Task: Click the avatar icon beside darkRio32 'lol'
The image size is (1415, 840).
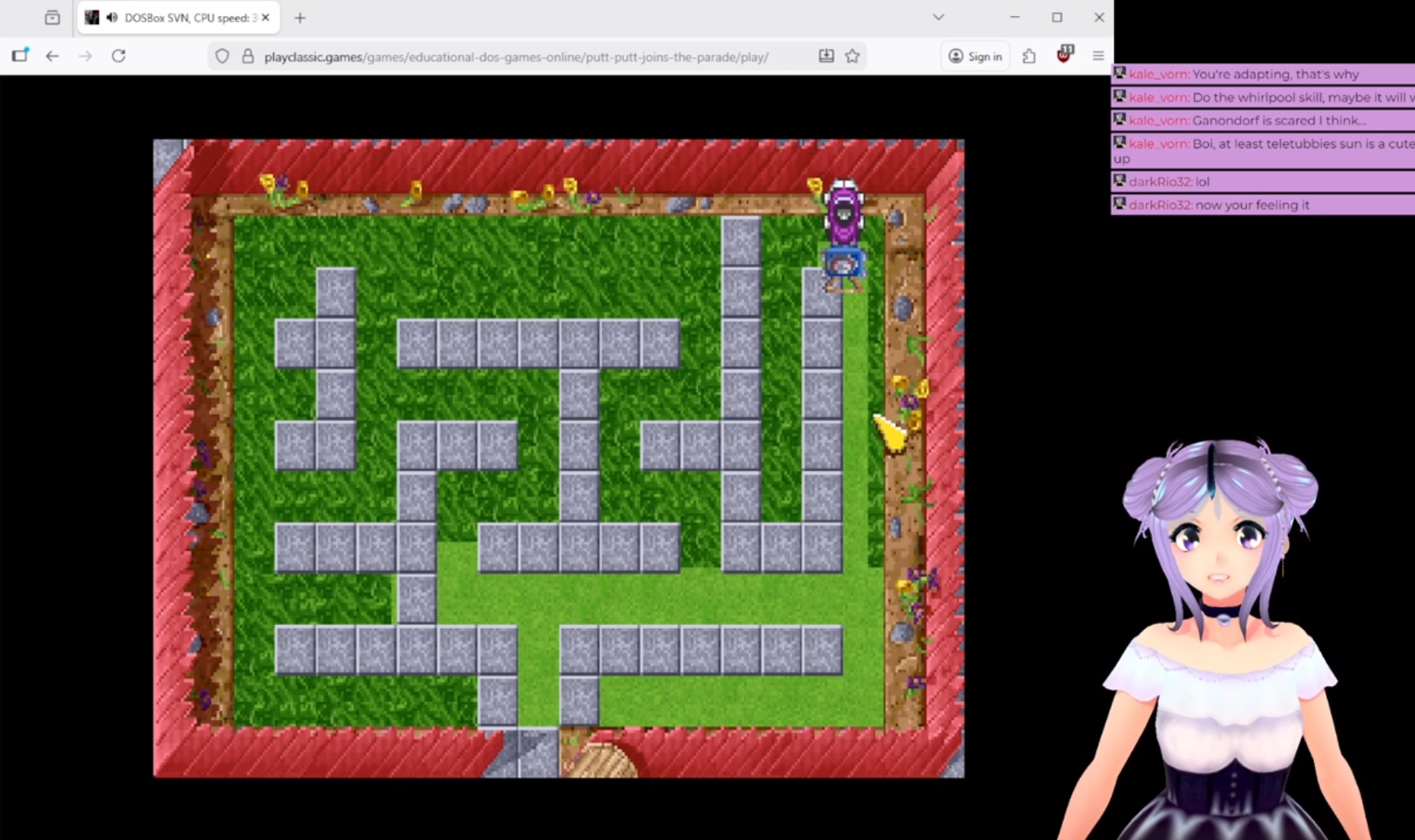Action: pos(1119,180)
